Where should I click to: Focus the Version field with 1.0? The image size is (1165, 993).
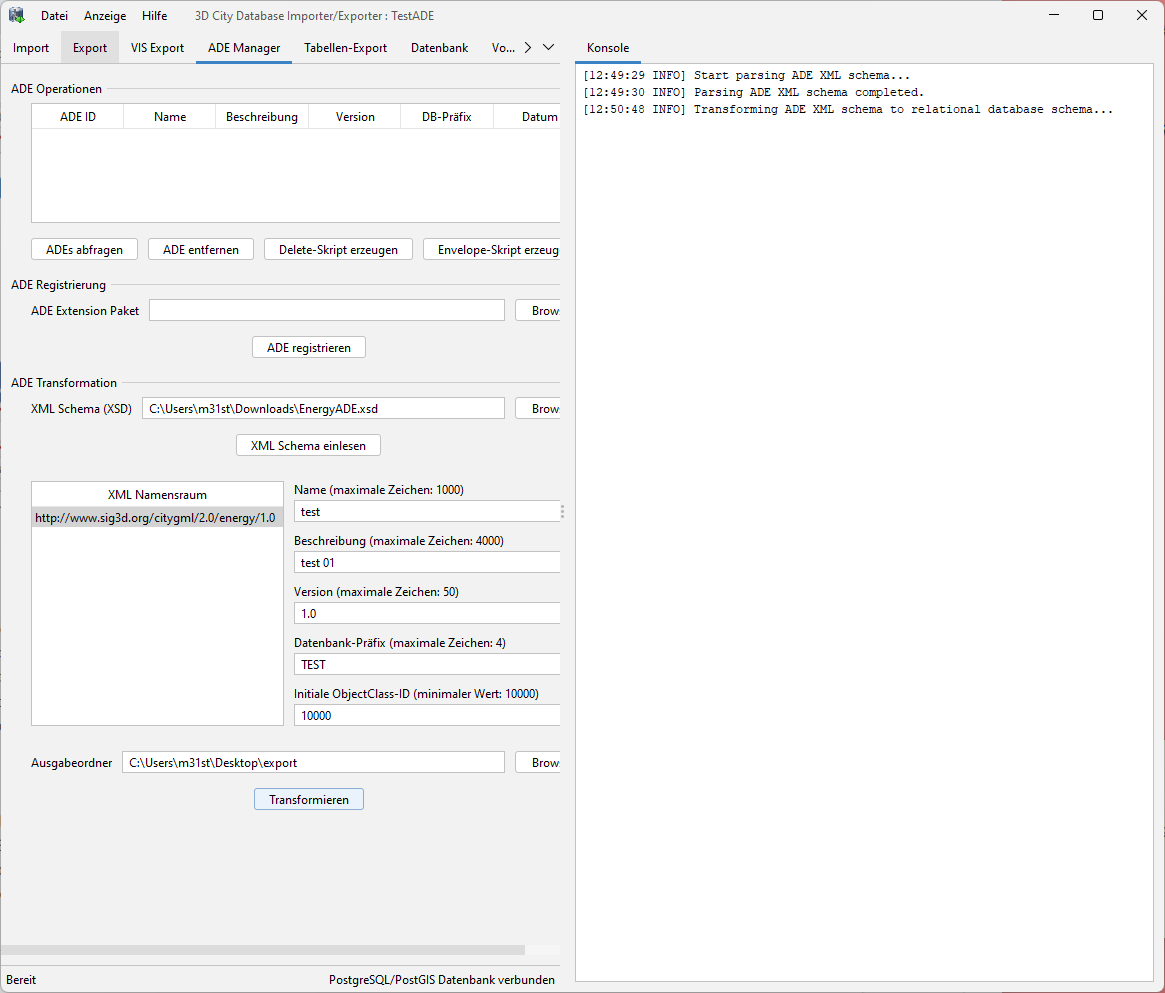(x=427, y=613)
